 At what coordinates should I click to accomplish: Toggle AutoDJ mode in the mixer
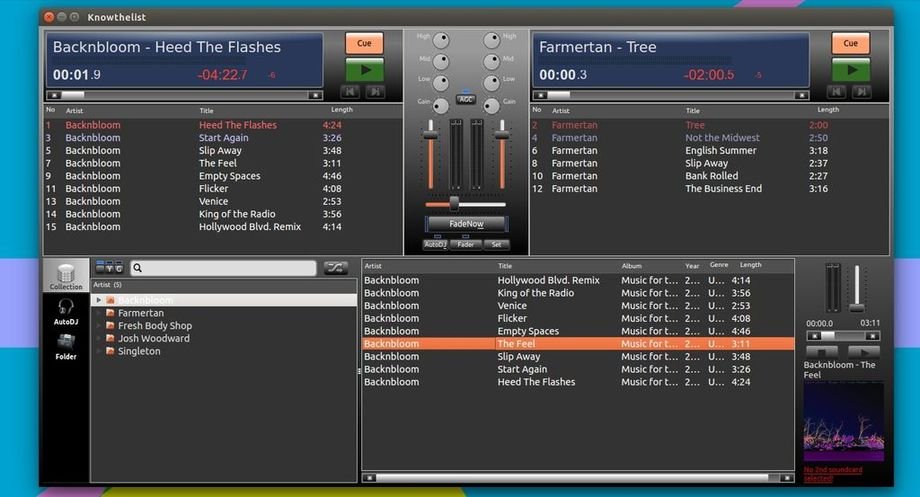point(435,244)
